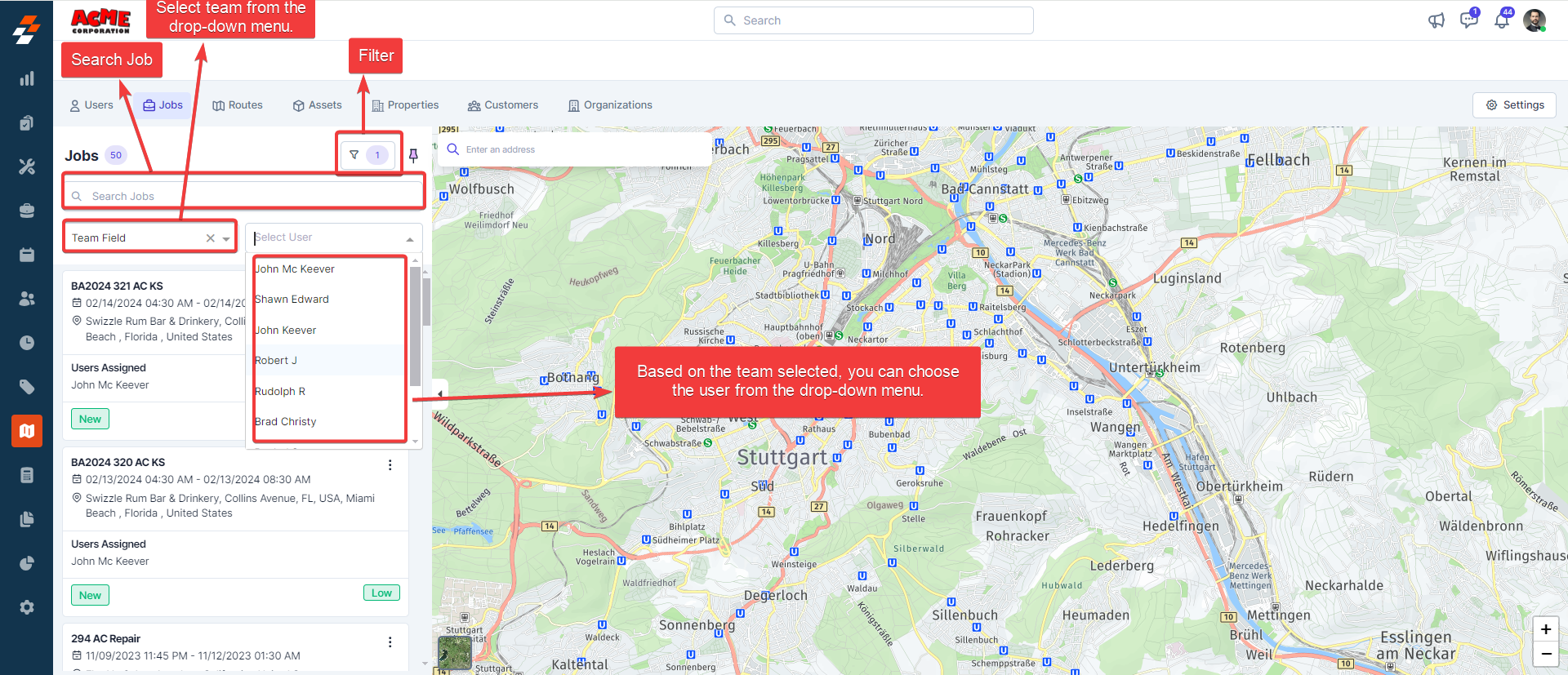The width and height of the screenshot is (1568, 675).
Task: Collapse the Select User dropdown
Action: pos(409,238)
